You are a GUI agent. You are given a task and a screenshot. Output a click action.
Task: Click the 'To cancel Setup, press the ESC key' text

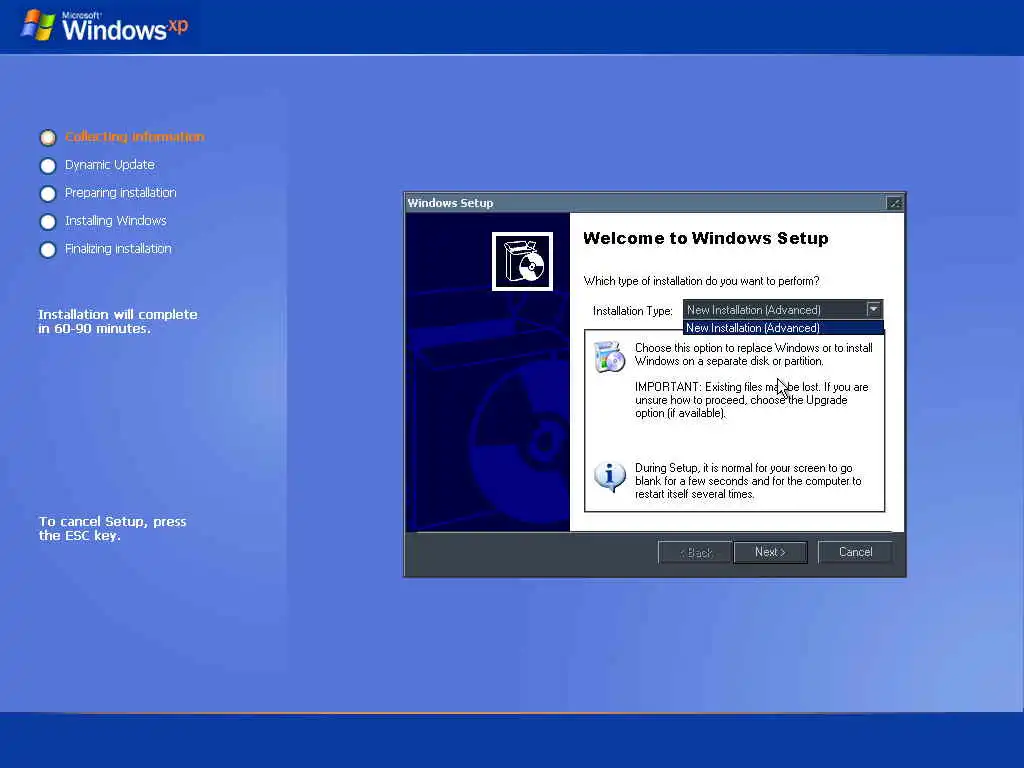pyautogui.click(x=112, y=528)
